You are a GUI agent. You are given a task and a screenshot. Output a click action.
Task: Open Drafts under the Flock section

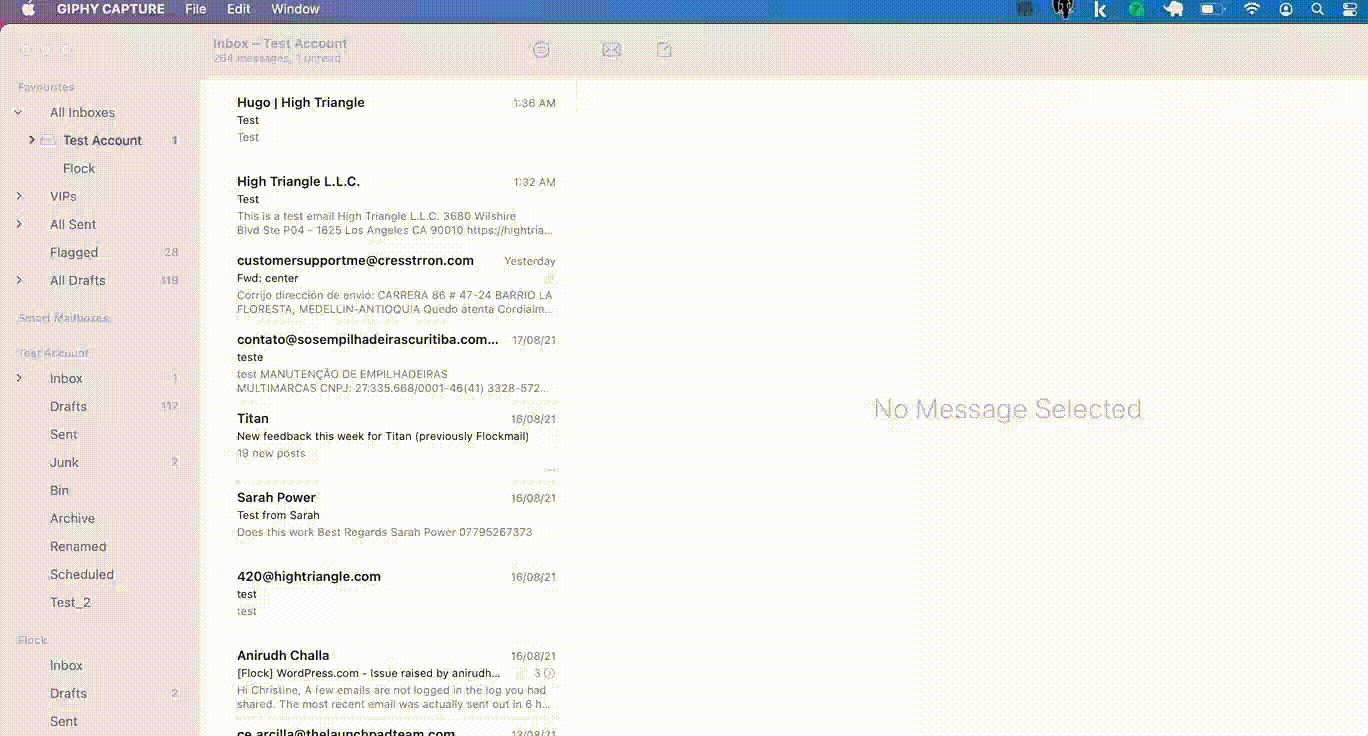pyautogui.click(x=68, y=694)
